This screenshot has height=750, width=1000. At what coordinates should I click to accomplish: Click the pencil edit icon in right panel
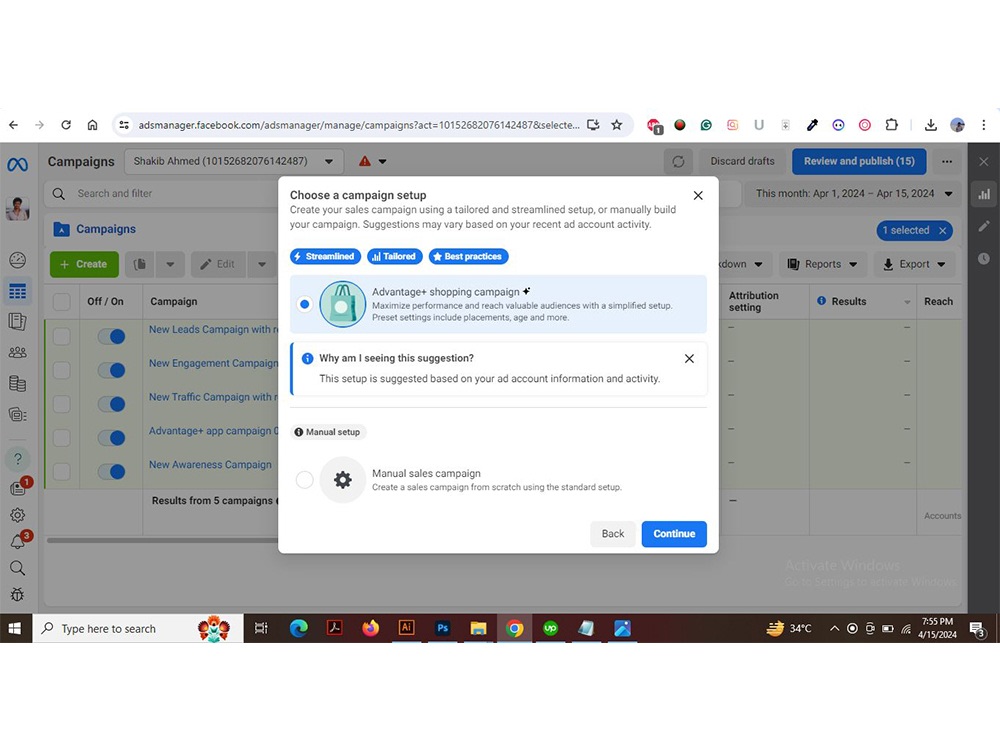[984, 226]
